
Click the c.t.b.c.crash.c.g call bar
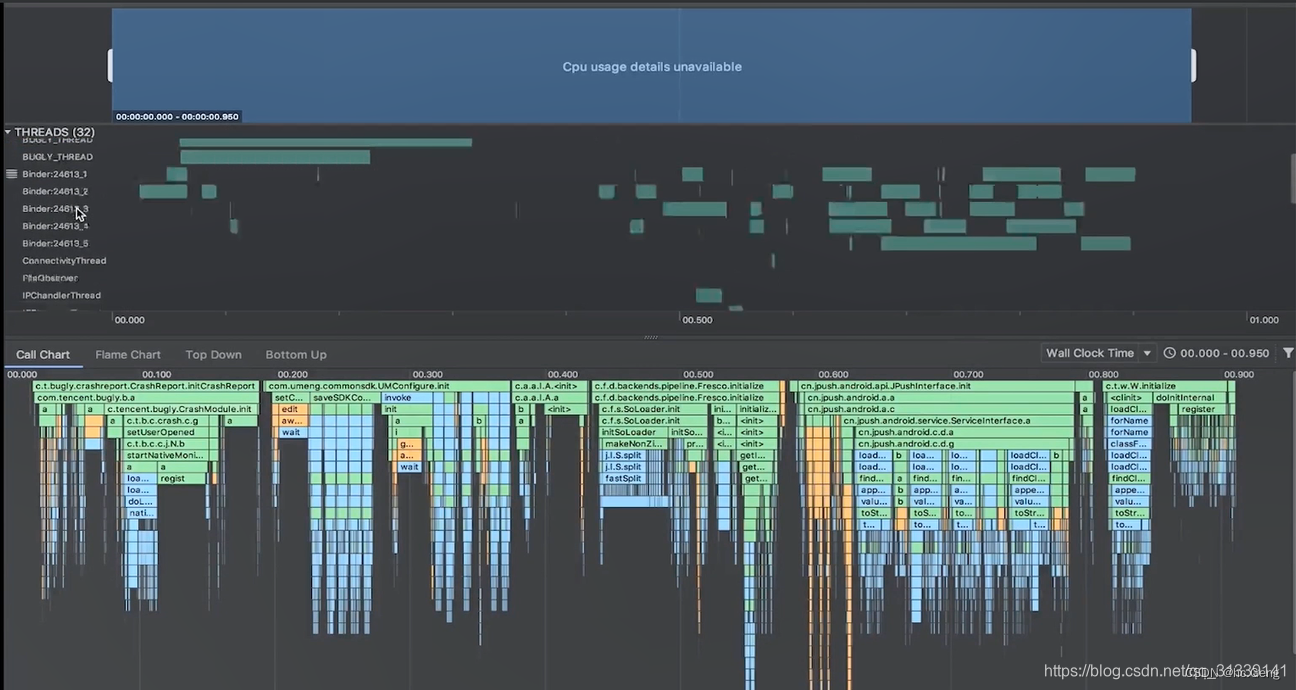[x=167, y=421]
